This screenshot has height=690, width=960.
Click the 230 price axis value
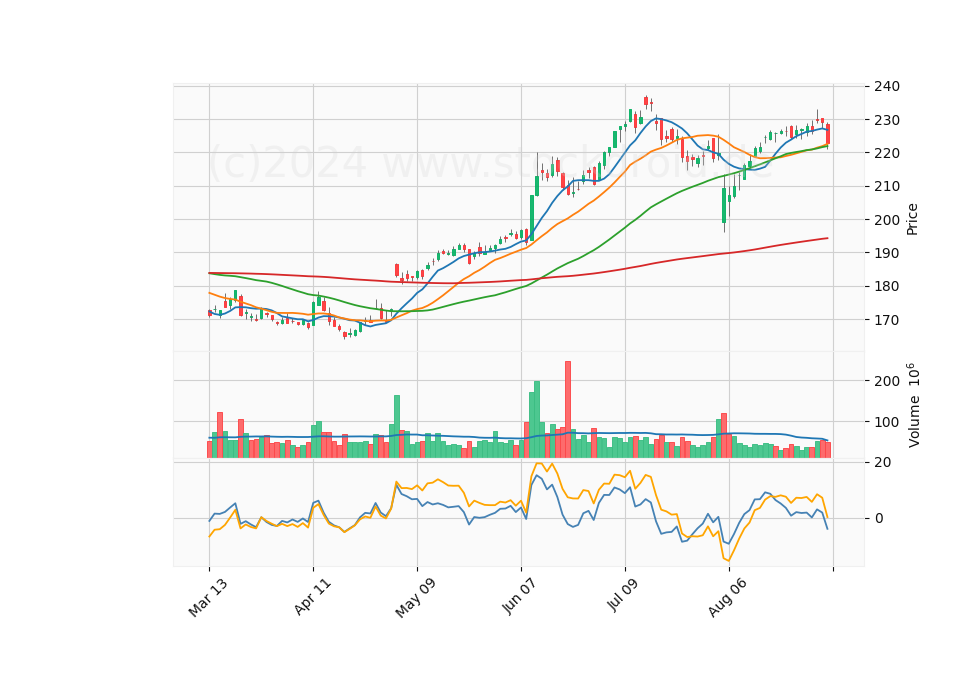(887, 120)
